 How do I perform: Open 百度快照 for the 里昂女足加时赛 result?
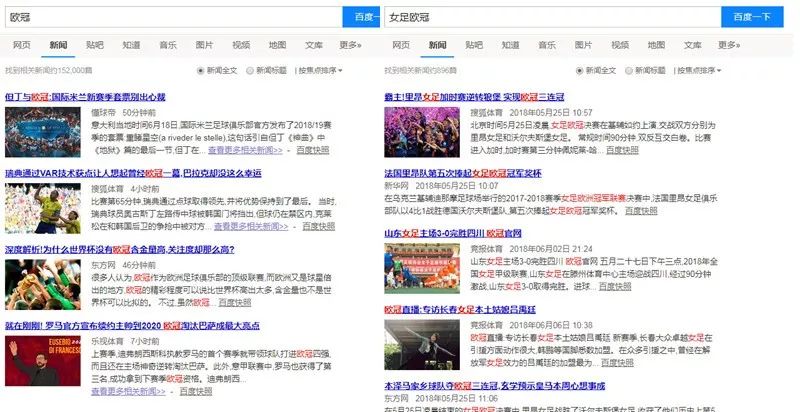(x=622, y=150)
